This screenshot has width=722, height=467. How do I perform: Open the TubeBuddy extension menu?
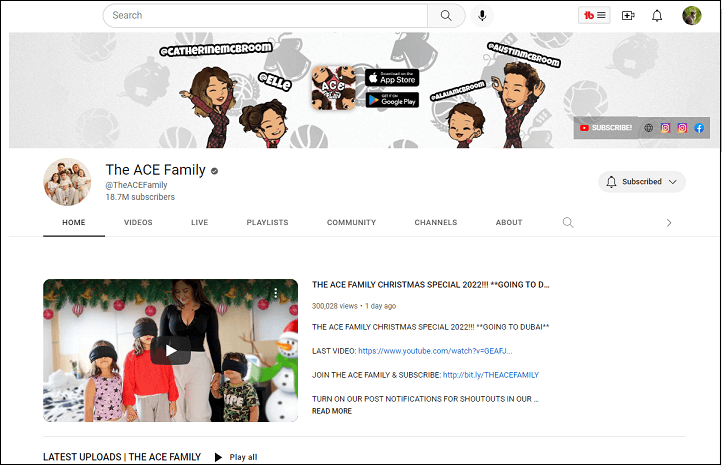594,15
